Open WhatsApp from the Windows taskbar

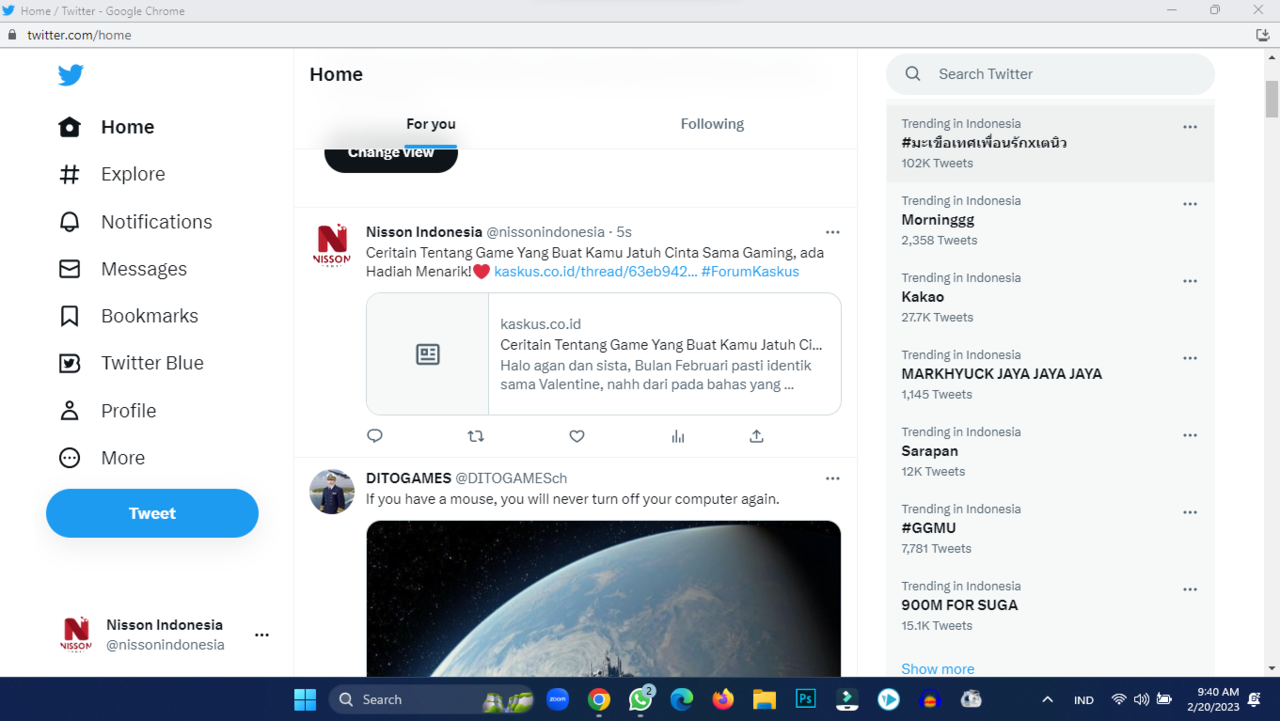click(640, 700)
